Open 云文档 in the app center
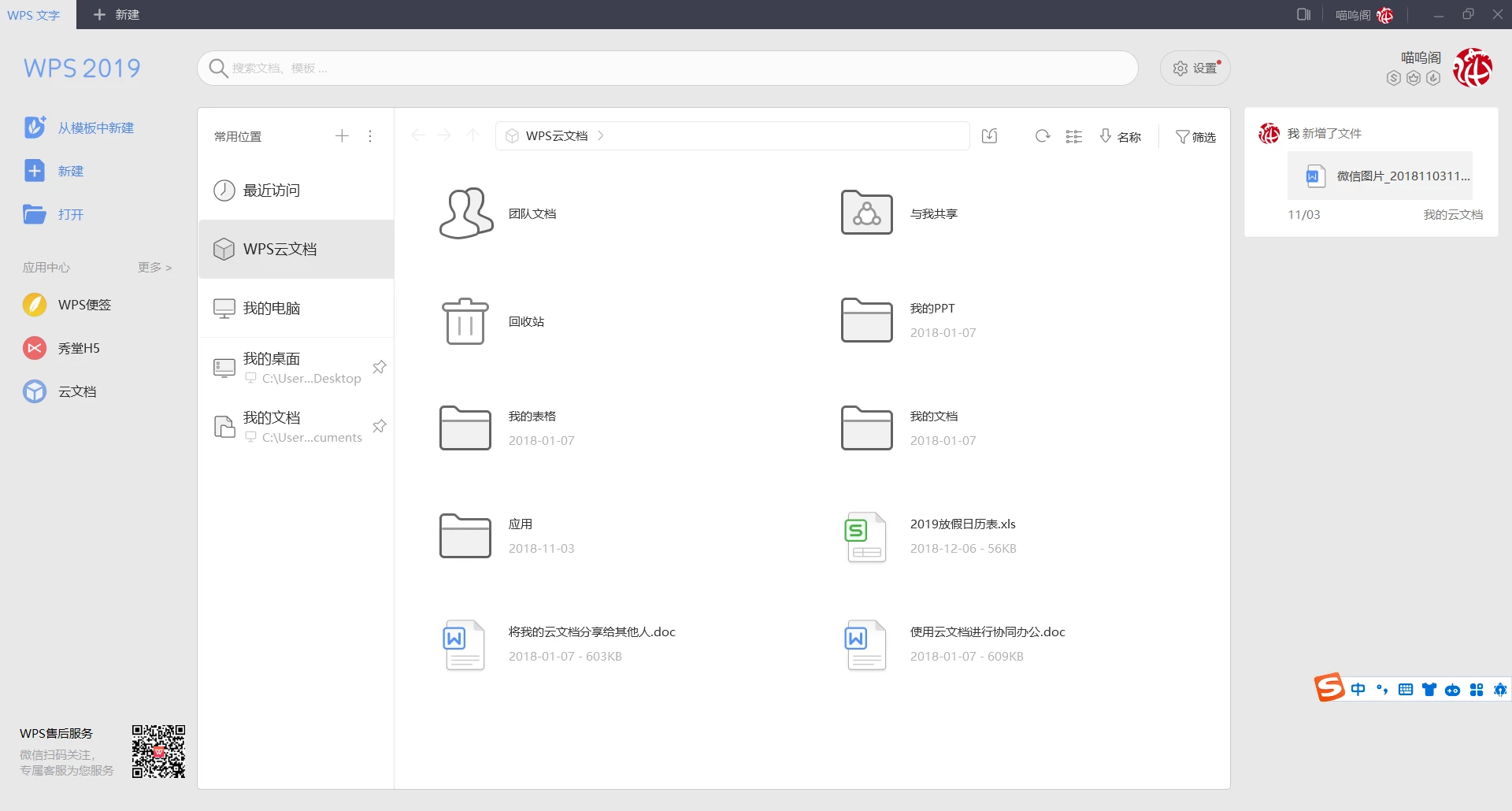The image size is (1512, 811). tap(60, 391)
